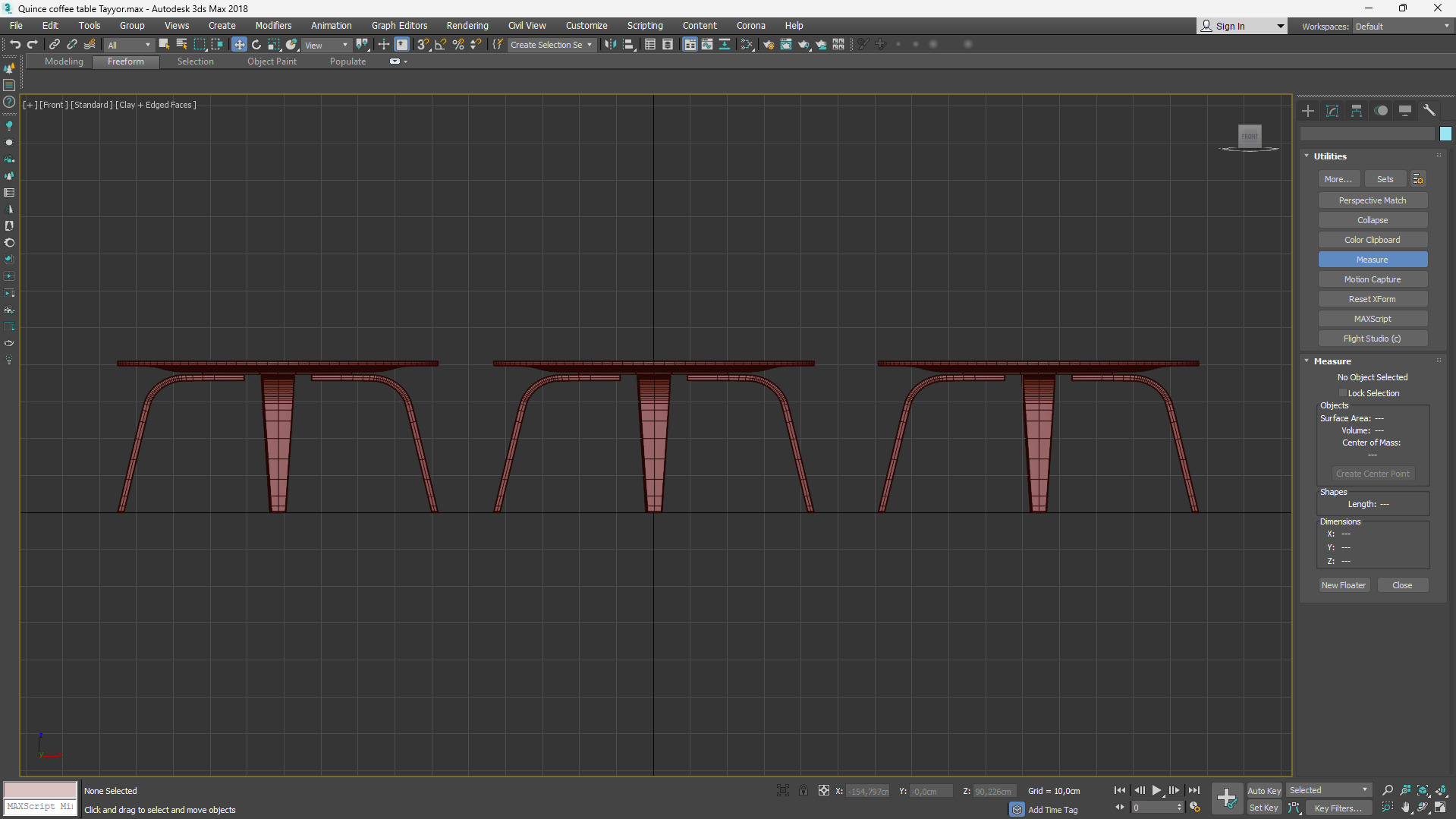This screenshot has height=819, width=1456.
Task: Open the Scene Explorer toggle icon
Action: coord(650,45)
